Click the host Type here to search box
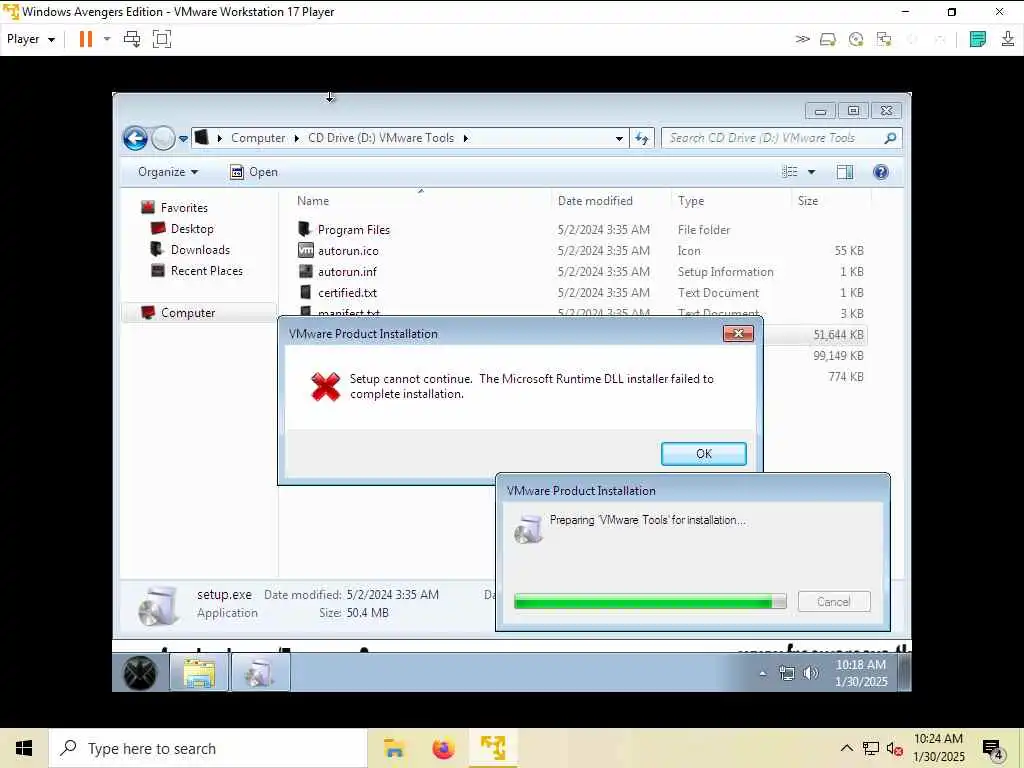The image size is (1024, 768). pos(208,748)
